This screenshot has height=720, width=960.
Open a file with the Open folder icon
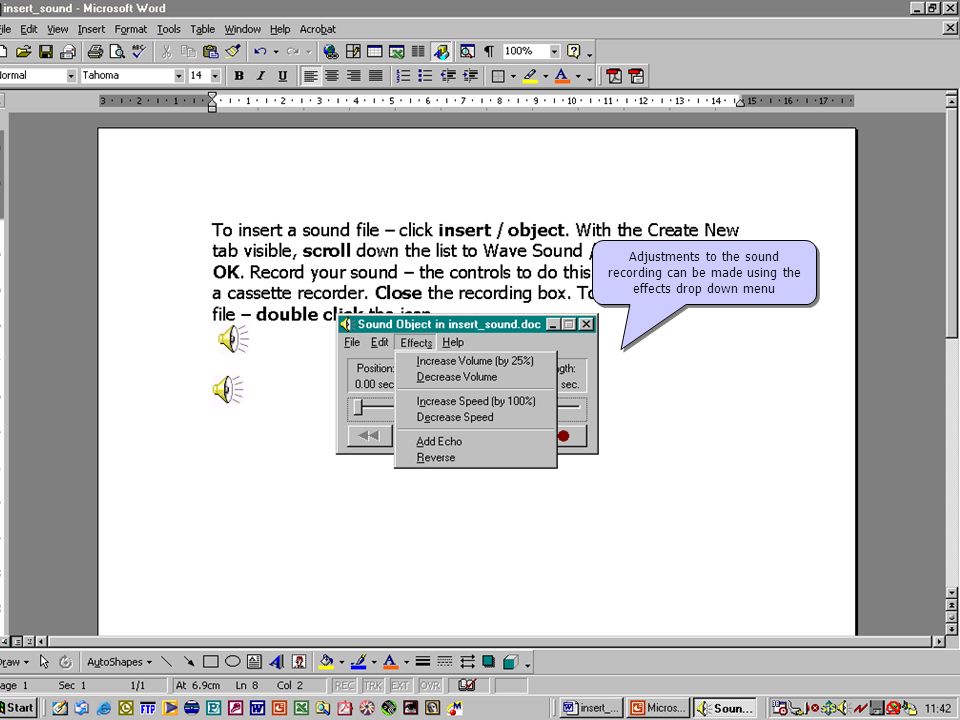coord(23,51)
